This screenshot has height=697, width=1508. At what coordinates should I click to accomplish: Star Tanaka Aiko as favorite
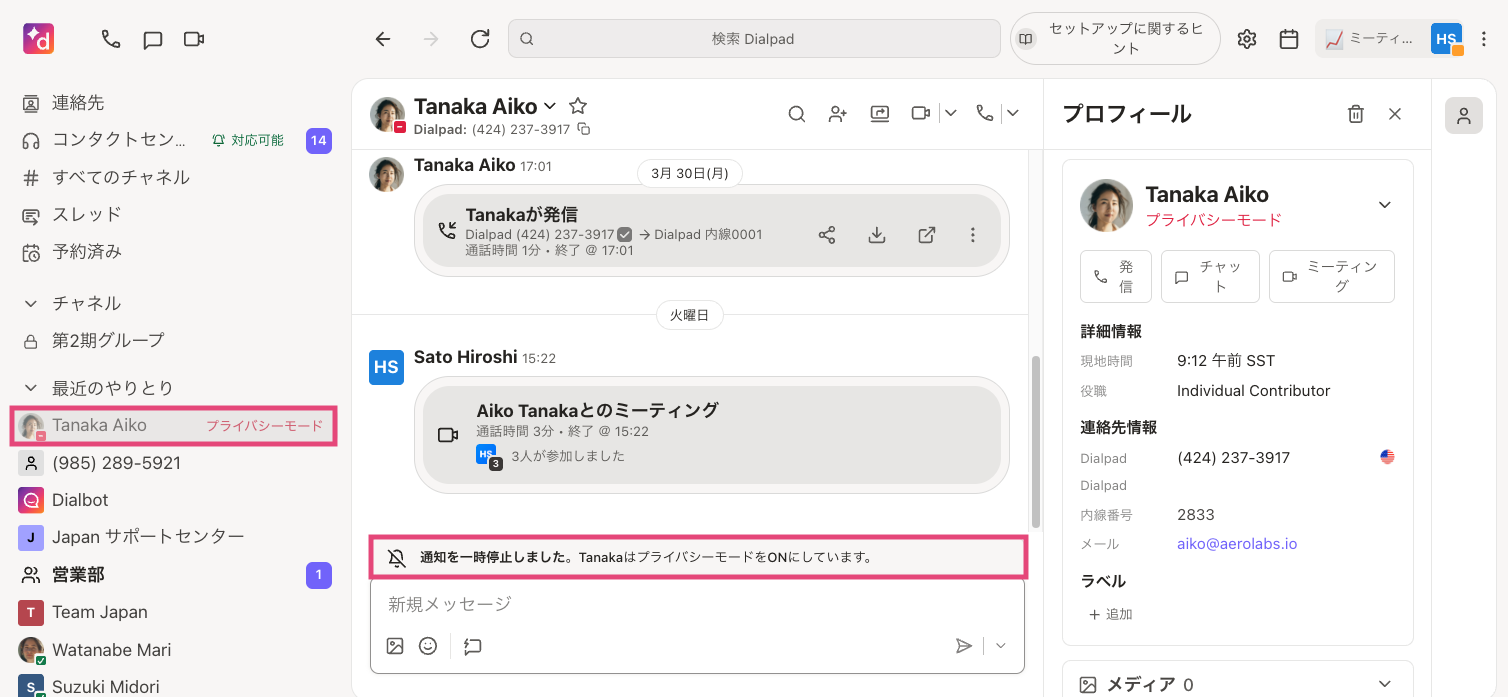[x=578, y=106]
